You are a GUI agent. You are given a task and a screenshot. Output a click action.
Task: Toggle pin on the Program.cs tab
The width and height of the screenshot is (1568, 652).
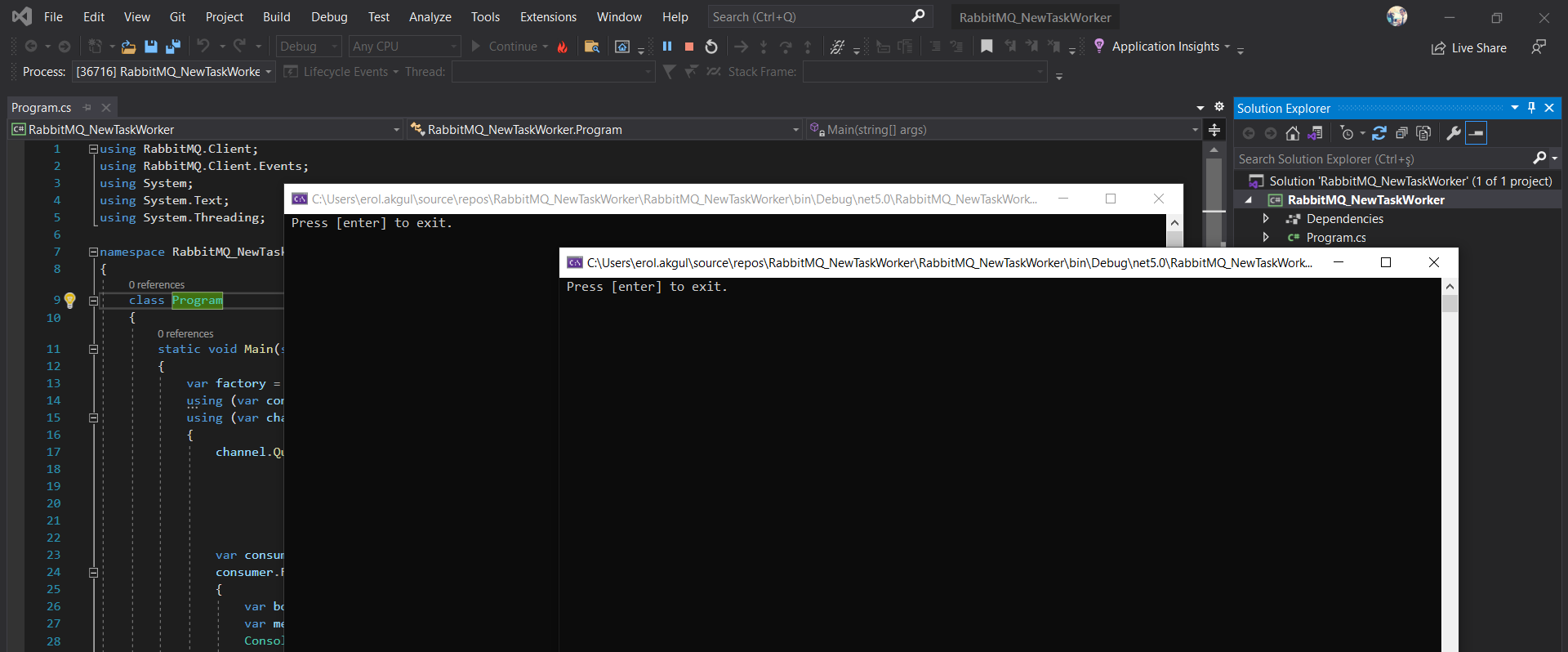point(87,108)
